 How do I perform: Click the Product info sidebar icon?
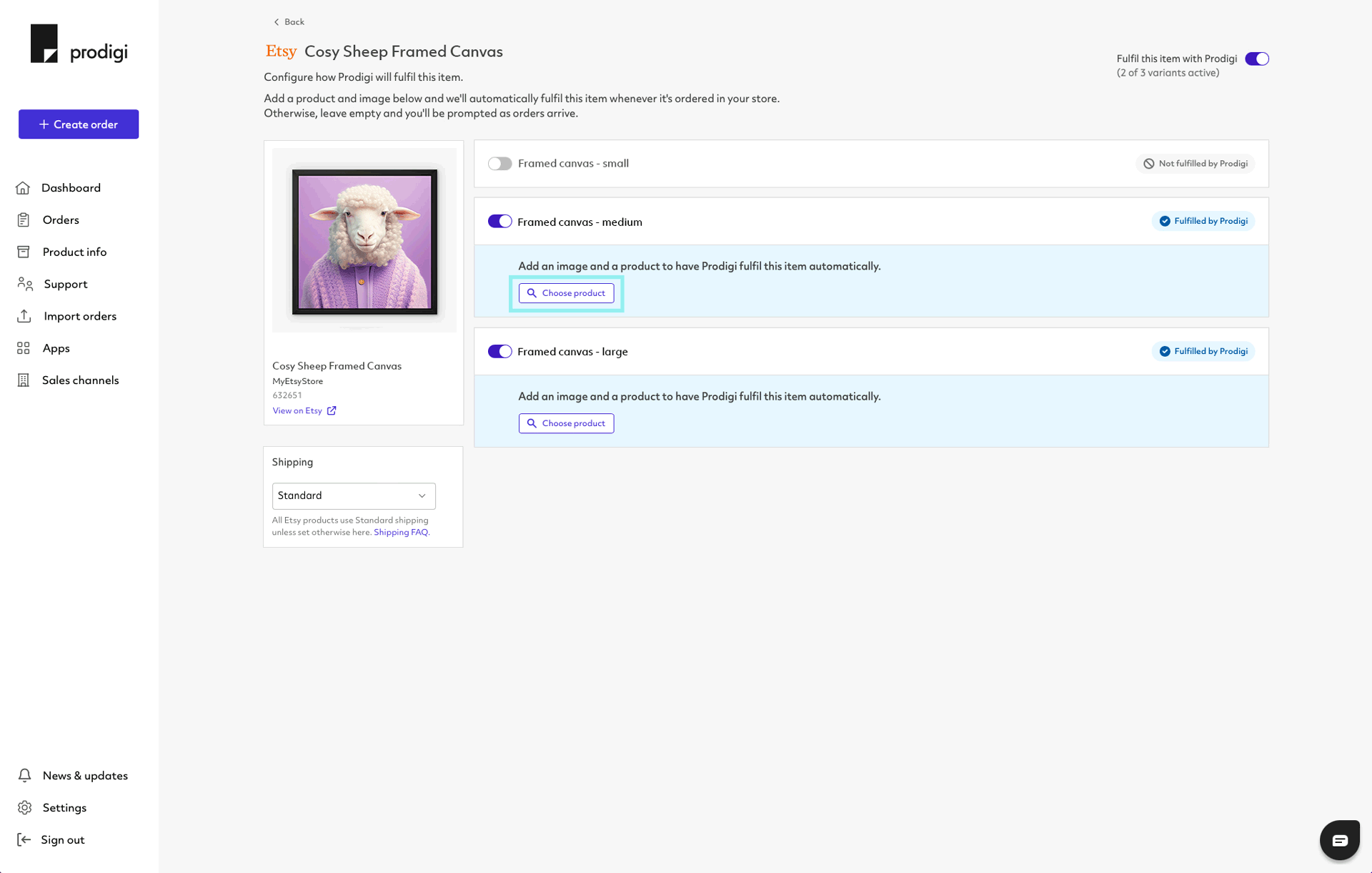(24, 252)
